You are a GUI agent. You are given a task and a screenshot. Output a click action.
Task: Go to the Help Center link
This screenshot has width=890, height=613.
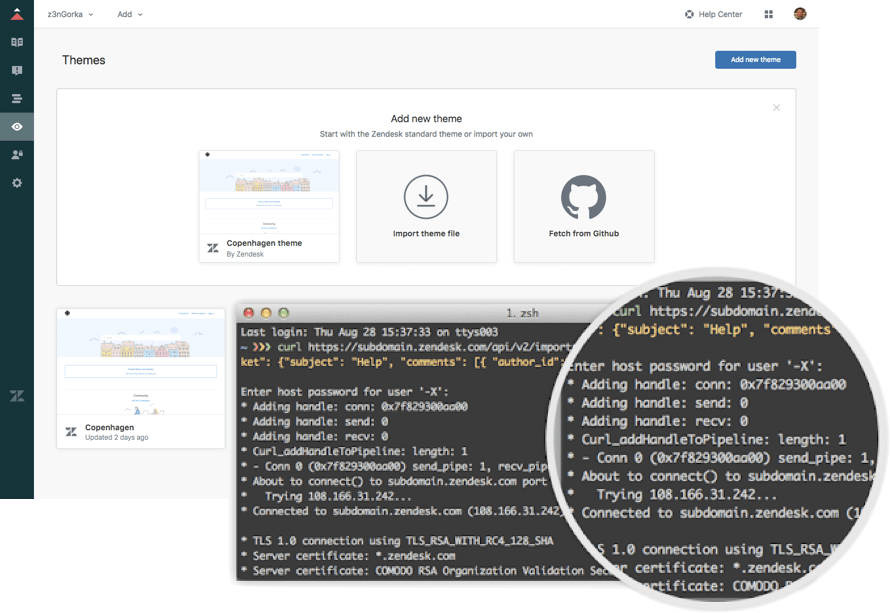[713, 14]
